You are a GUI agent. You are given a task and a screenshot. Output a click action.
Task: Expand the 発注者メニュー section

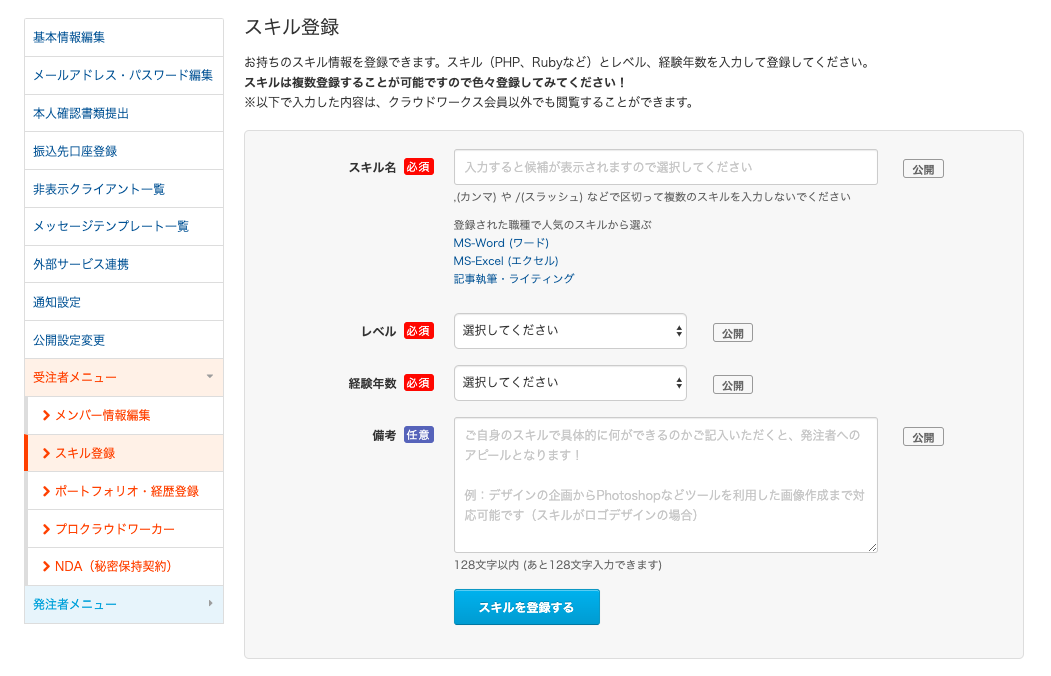click(x=124, y=604)
